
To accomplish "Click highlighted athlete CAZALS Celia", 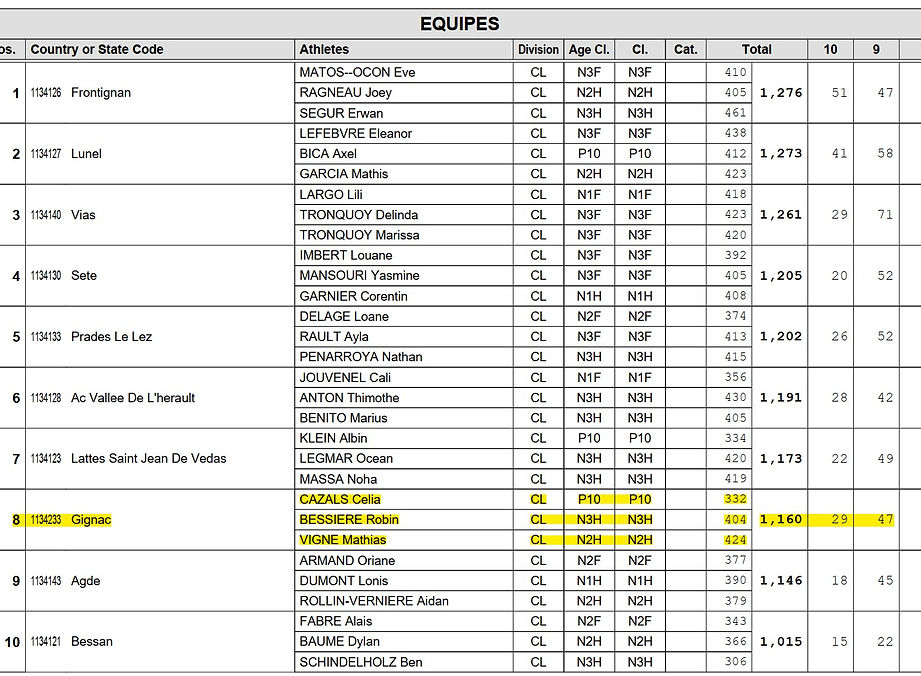I will point(340,499).
